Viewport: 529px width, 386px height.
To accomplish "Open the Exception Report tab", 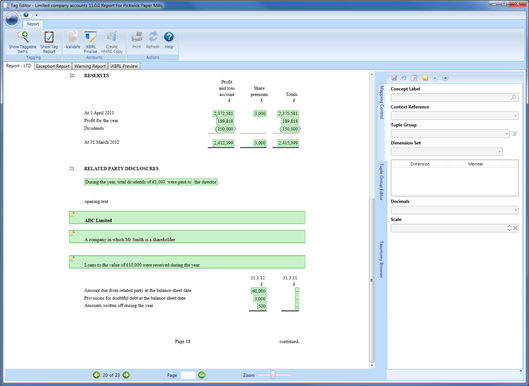I will point(53,66).
